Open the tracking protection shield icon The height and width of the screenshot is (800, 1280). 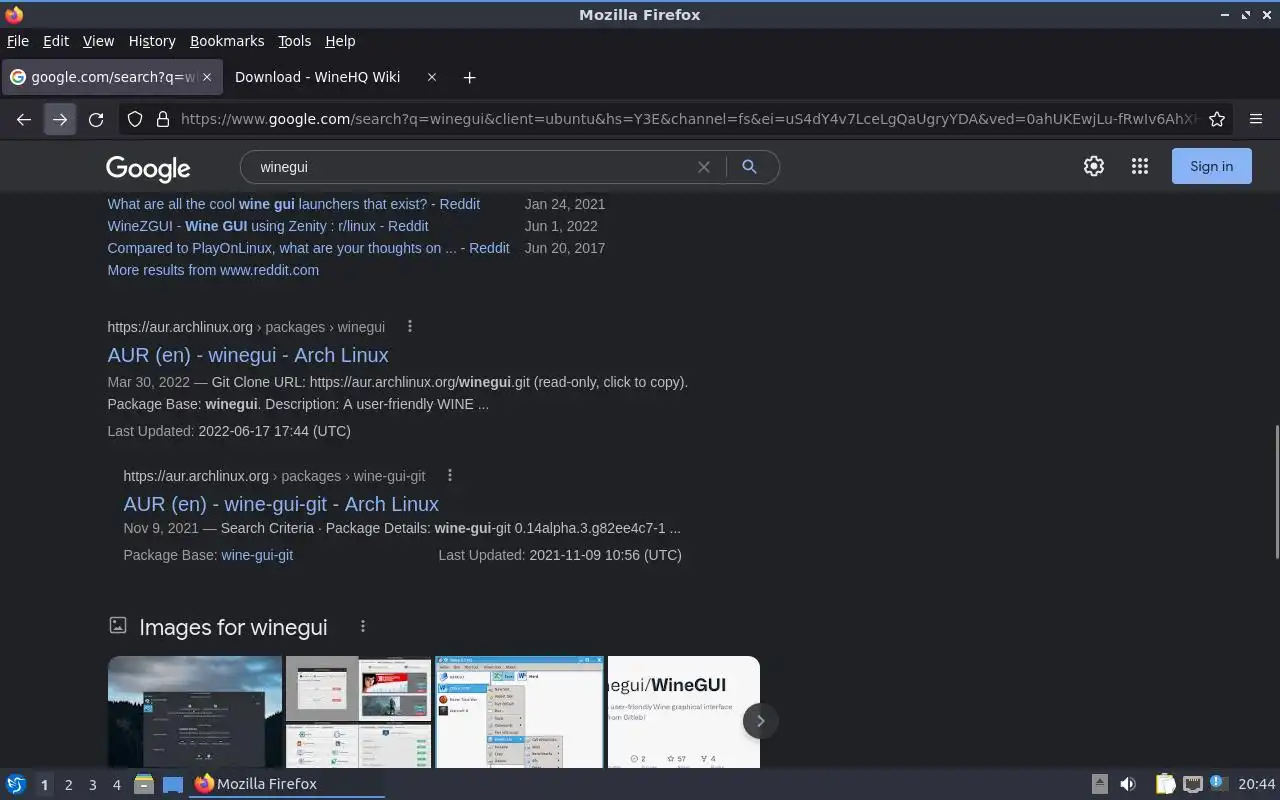(135, 119)
